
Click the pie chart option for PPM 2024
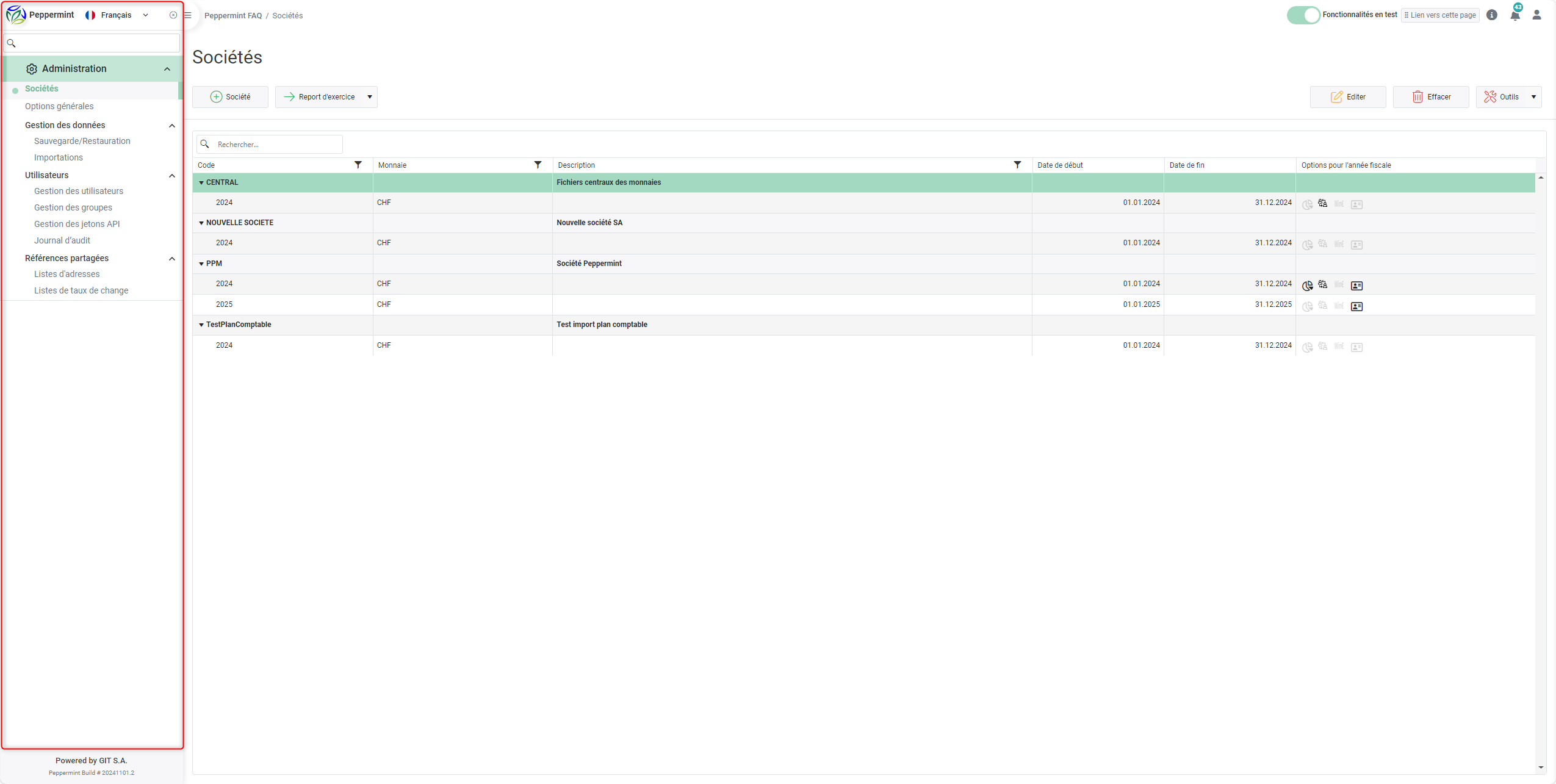[1307, 286]
